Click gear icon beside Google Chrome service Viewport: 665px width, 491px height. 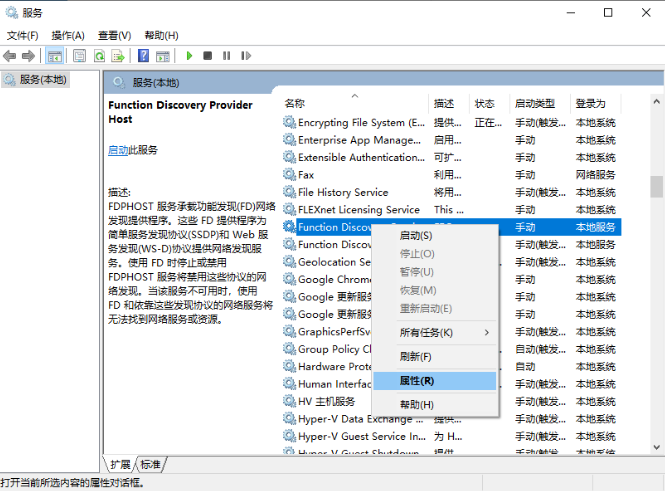(x=289, y=279)
